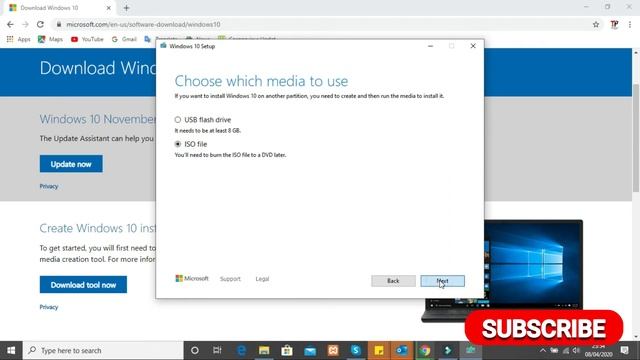
Task: Open Action Center notifications
Action: point(624,350)
